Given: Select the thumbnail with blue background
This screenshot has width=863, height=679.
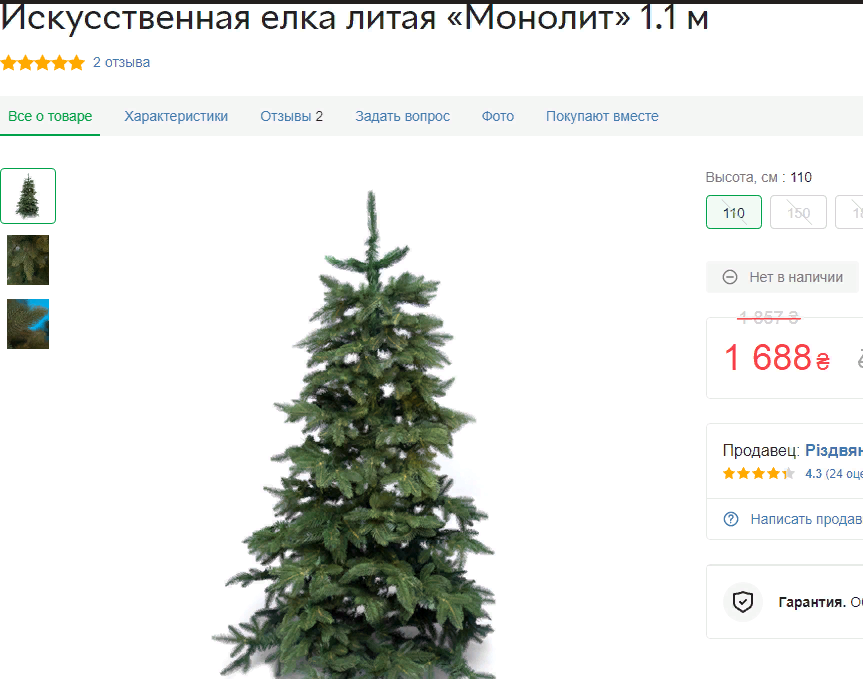Looking at the screenshot, I should click(x=28, y=324).
